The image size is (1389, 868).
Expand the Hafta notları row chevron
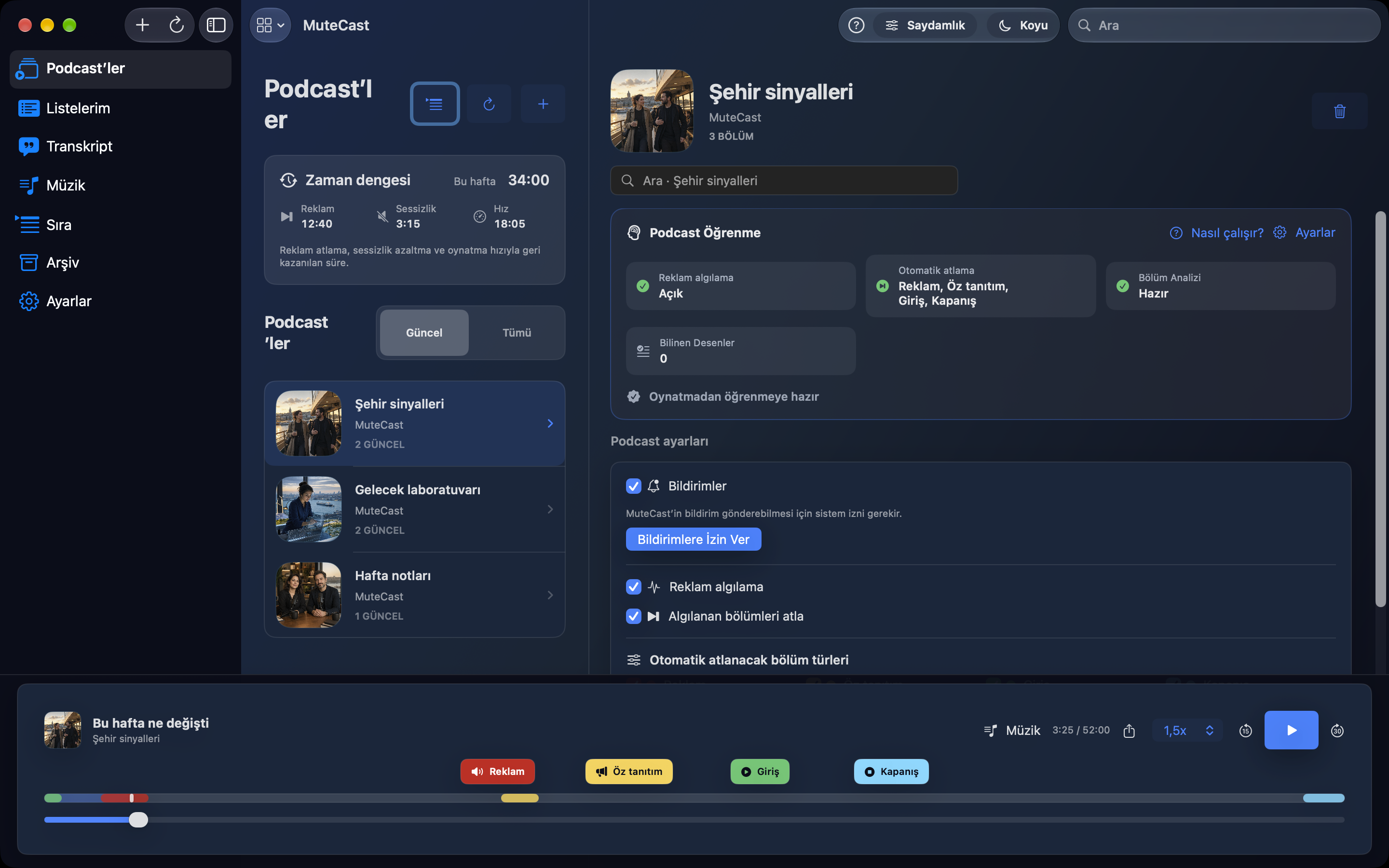click(x=550, y=596)
